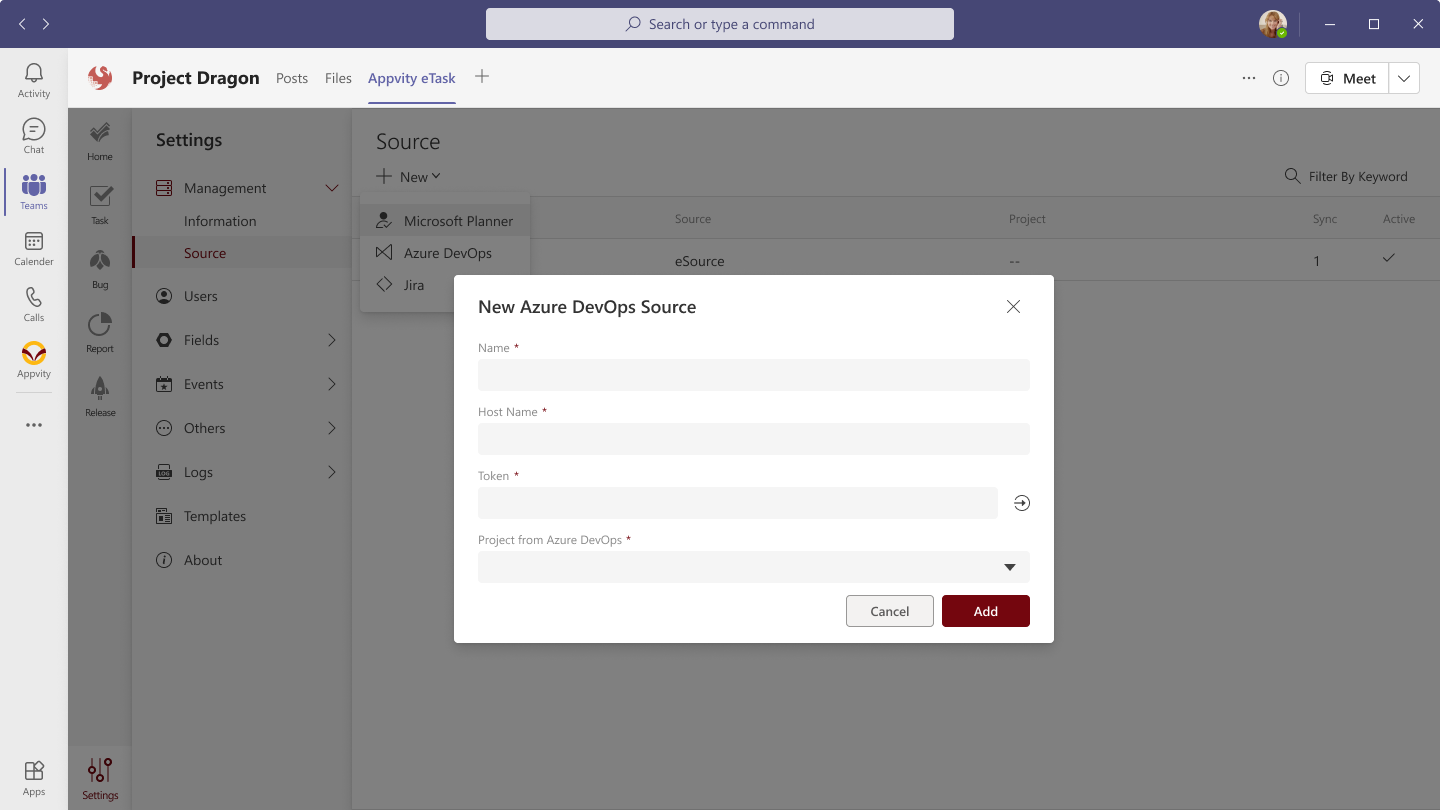The image size is (1440, 810).
Task: Select Azure DevOps from the New menu
Action: pyautogui.click(x=447, y=253)
